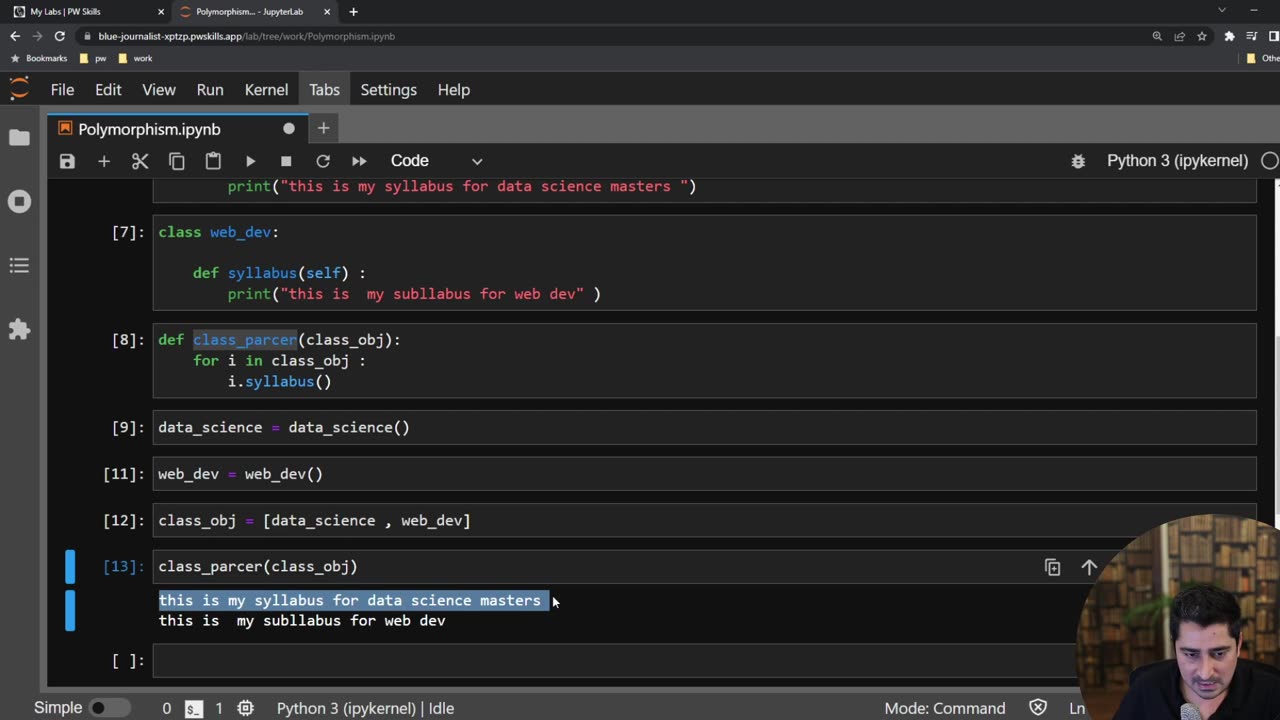
Task: Collapse cell 13 output via blue bar
Action: [70, 611]
